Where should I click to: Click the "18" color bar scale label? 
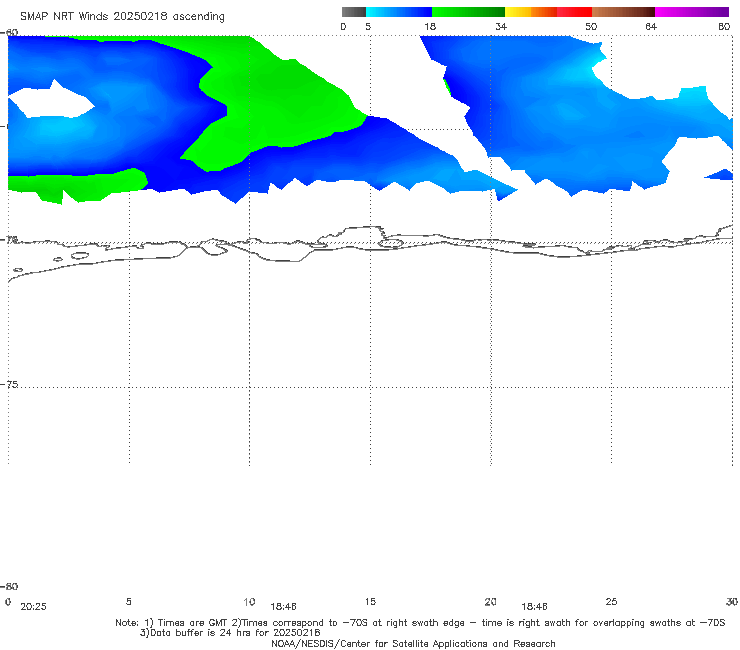pyautogui.click(x=430, y=26)
